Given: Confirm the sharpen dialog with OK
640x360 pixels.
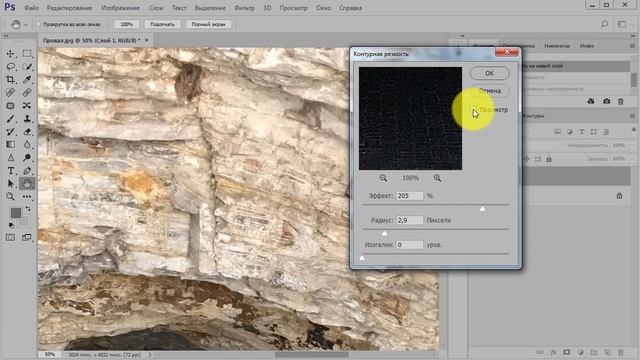Looking at the screenshot, I should (x=489, y=73).
